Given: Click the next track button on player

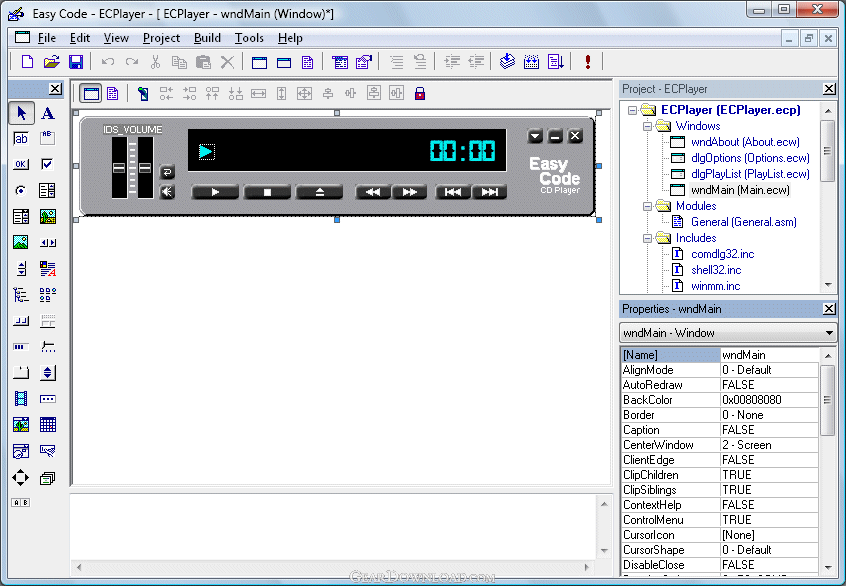Looking at the screenshot, I should click(489, 192).
